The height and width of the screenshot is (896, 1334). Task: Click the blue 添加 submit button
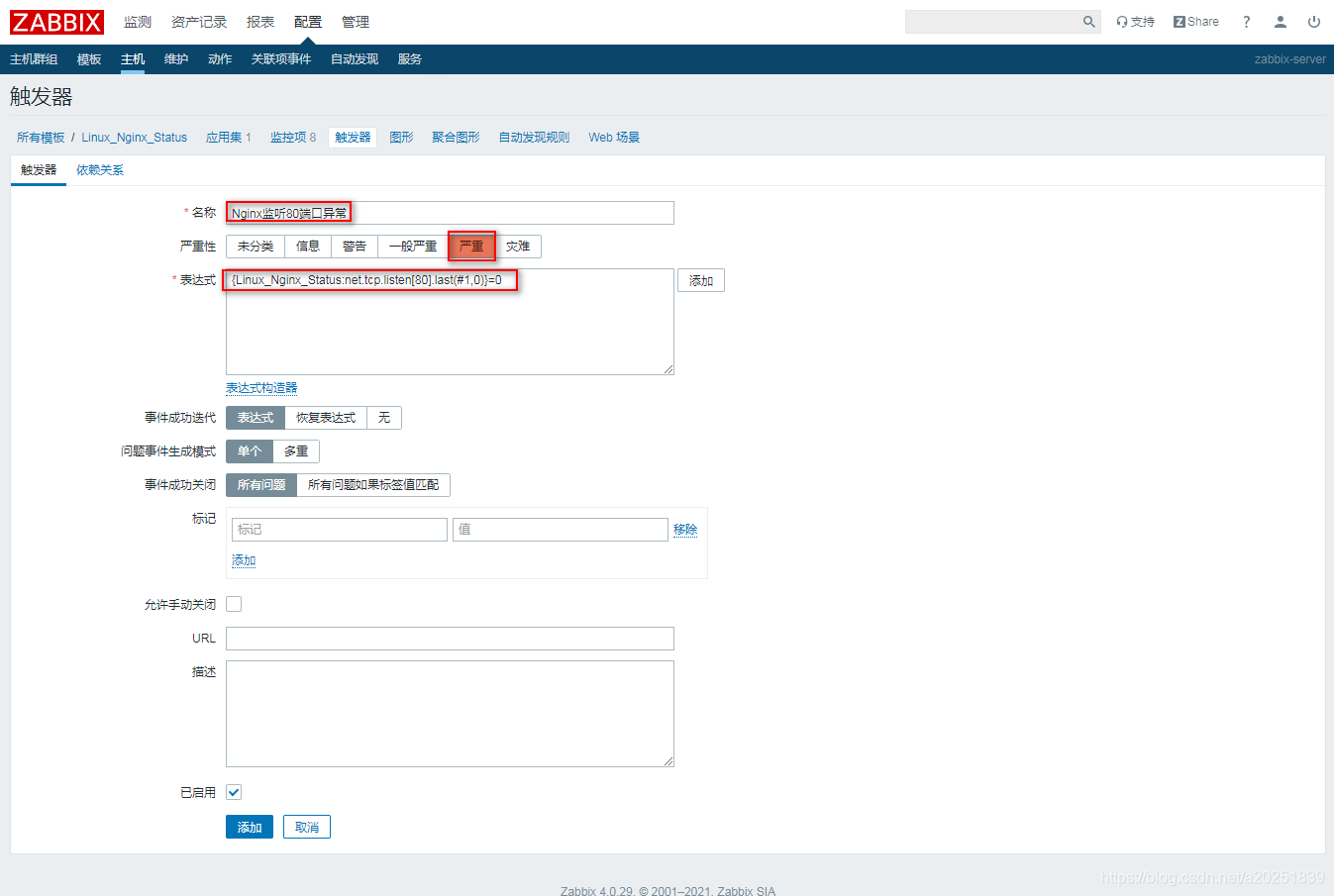click(250, 827)
